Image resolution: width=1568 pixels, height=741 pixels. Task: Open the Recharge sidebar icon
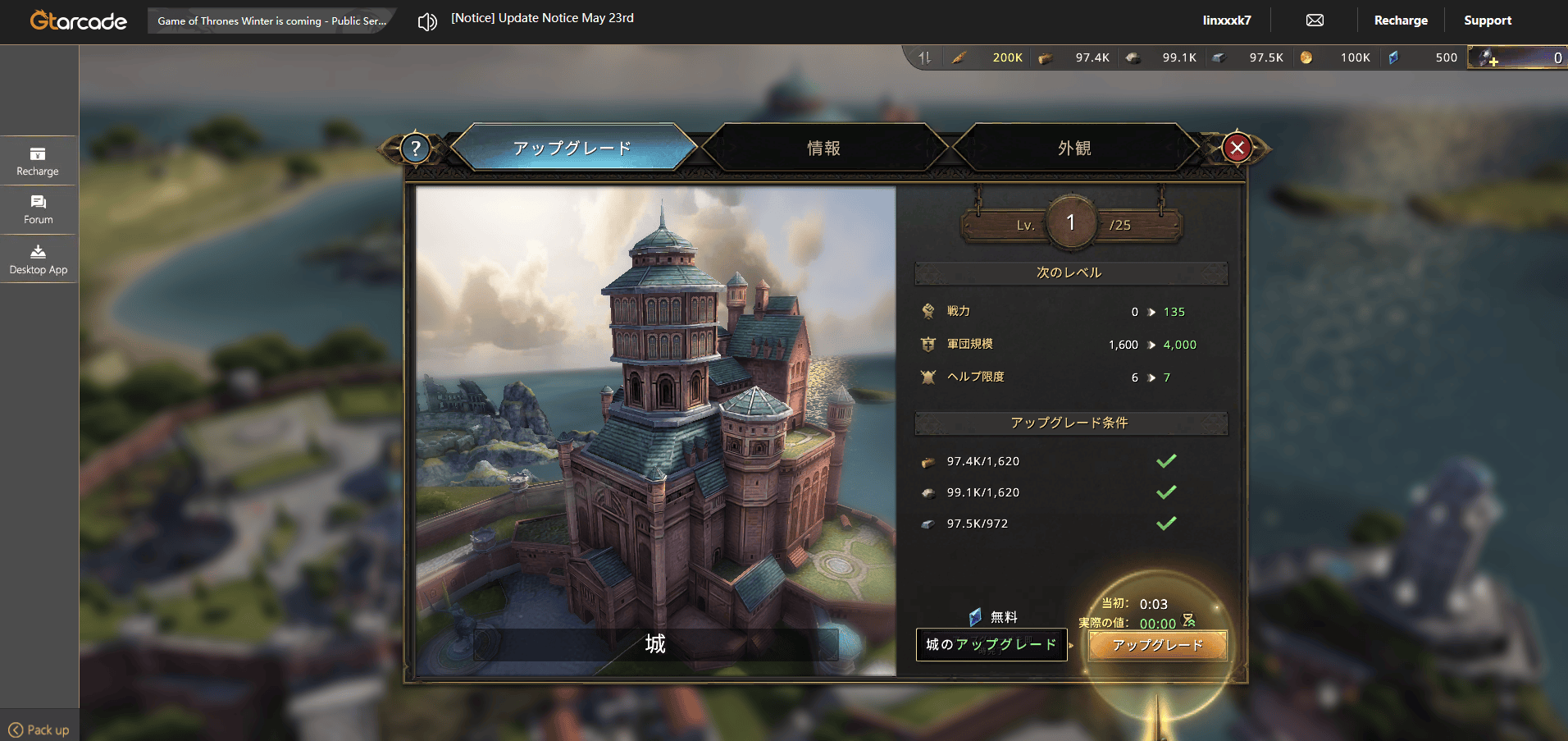click(x=38, y=161)
